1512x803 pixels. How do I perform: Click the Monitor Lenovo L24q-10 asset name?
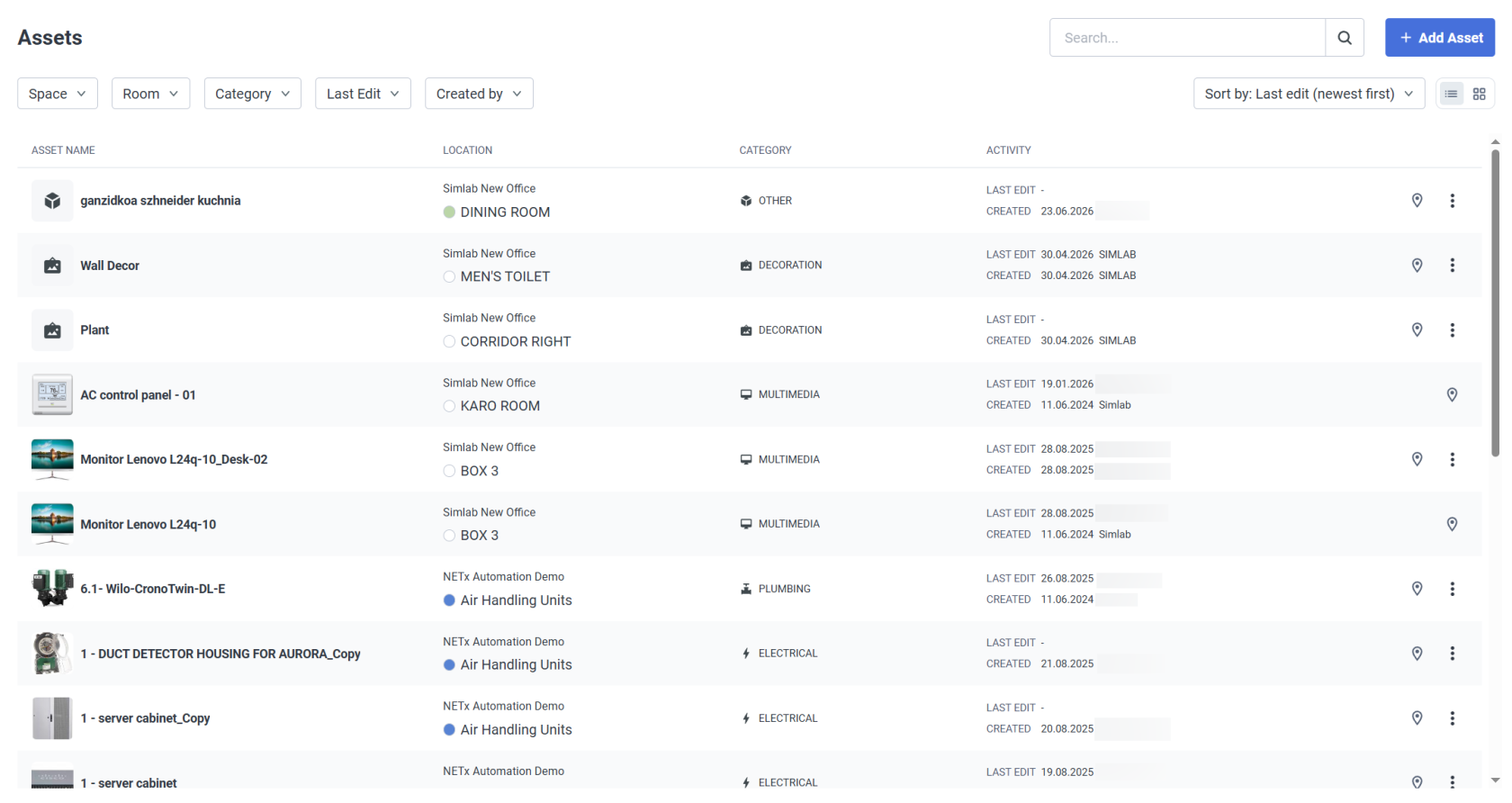(x=148, y=524)
